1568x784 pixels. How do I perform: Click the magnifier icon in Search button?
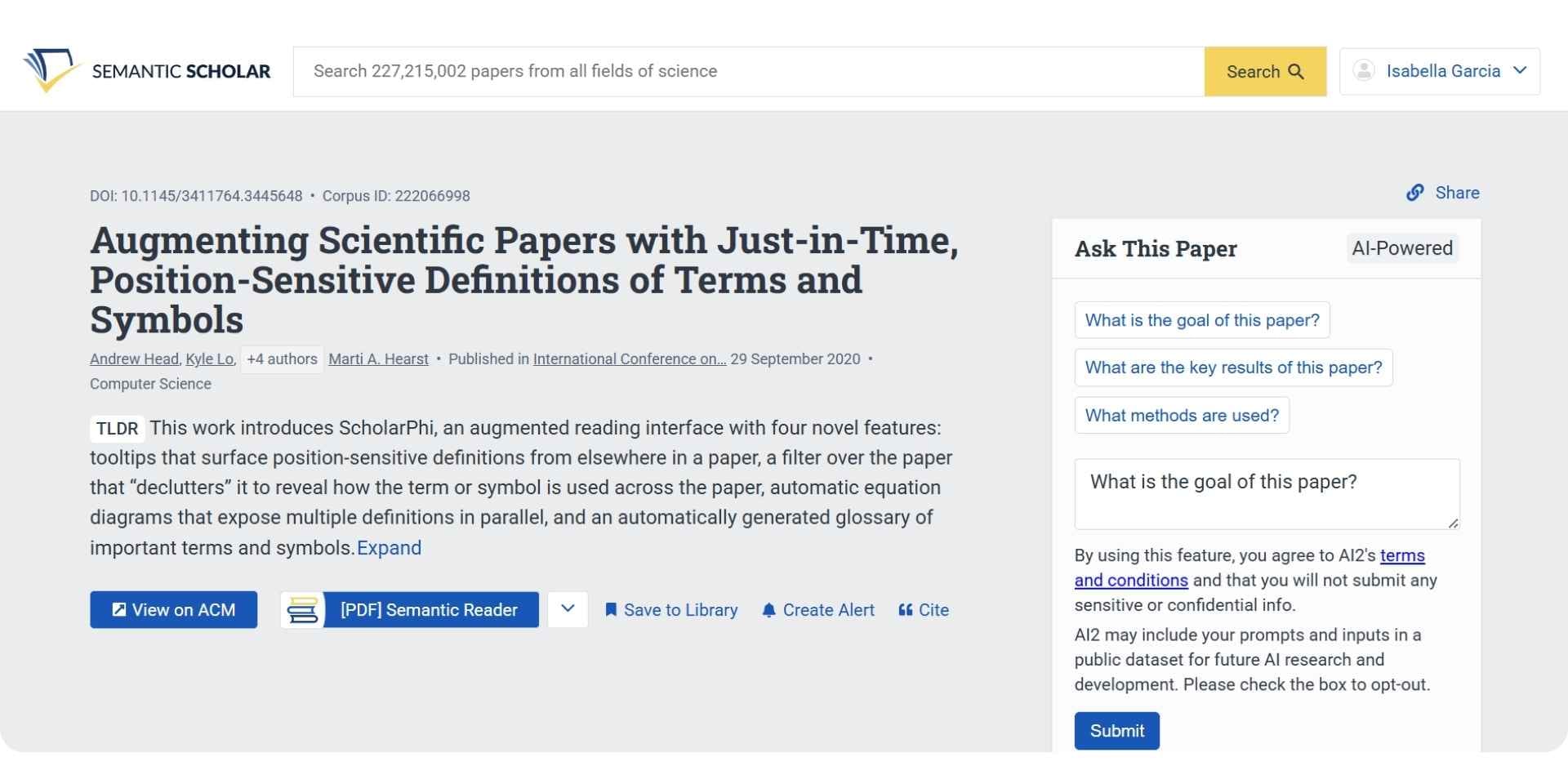coord(1296,71)
